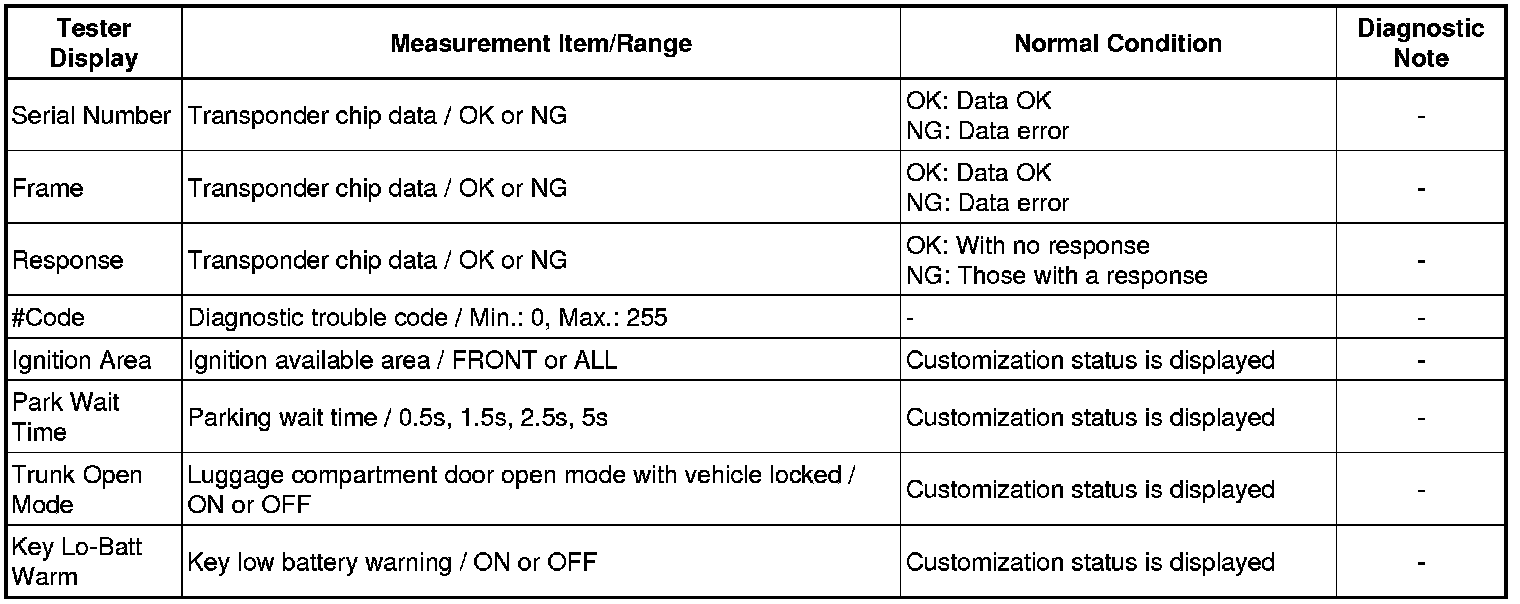Click the Key Lo-Batt Warm cell

78,562
